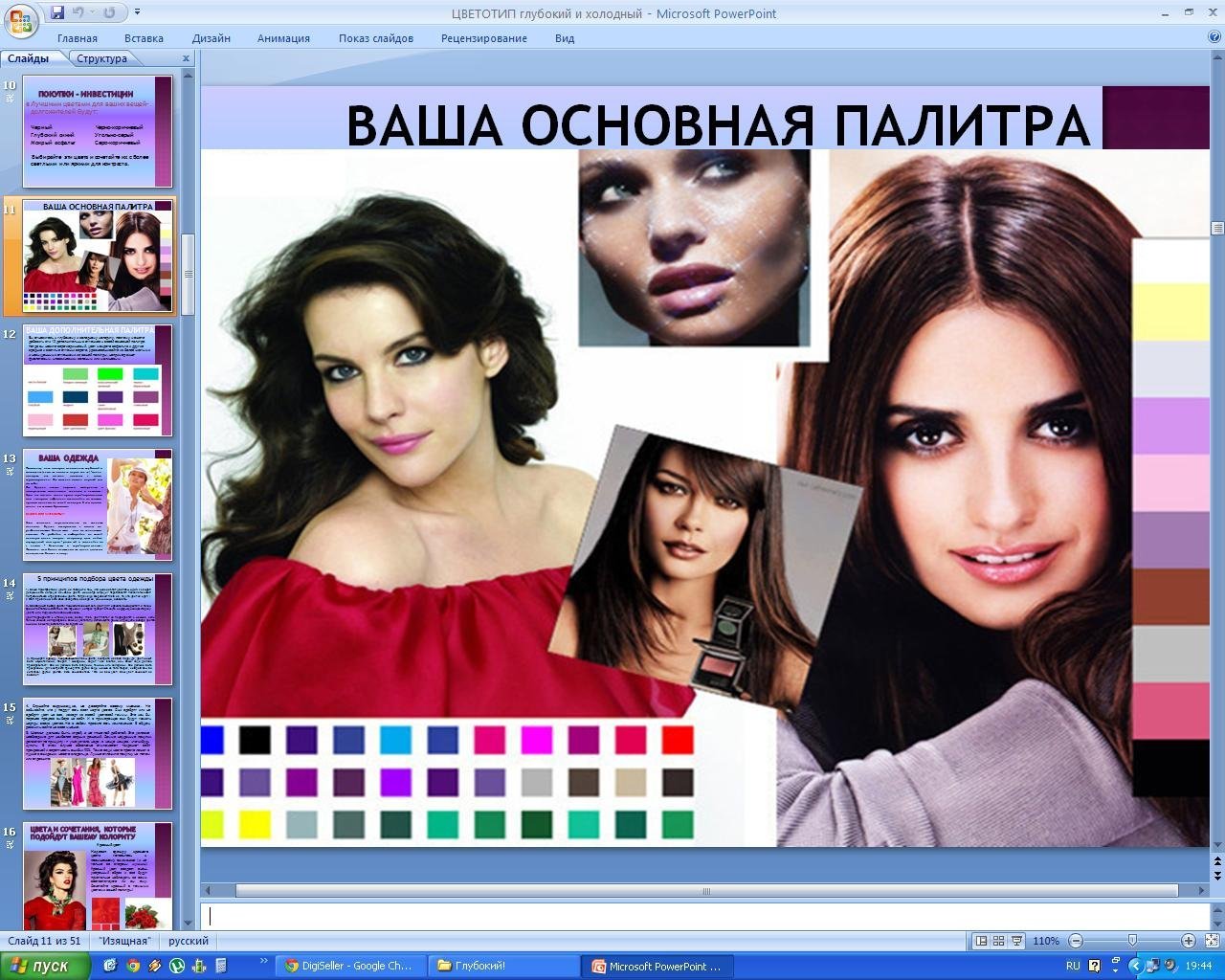Select Normal view in status bar
The height and width of the screenshot is (980, 1225).
[x=980, y=941]
